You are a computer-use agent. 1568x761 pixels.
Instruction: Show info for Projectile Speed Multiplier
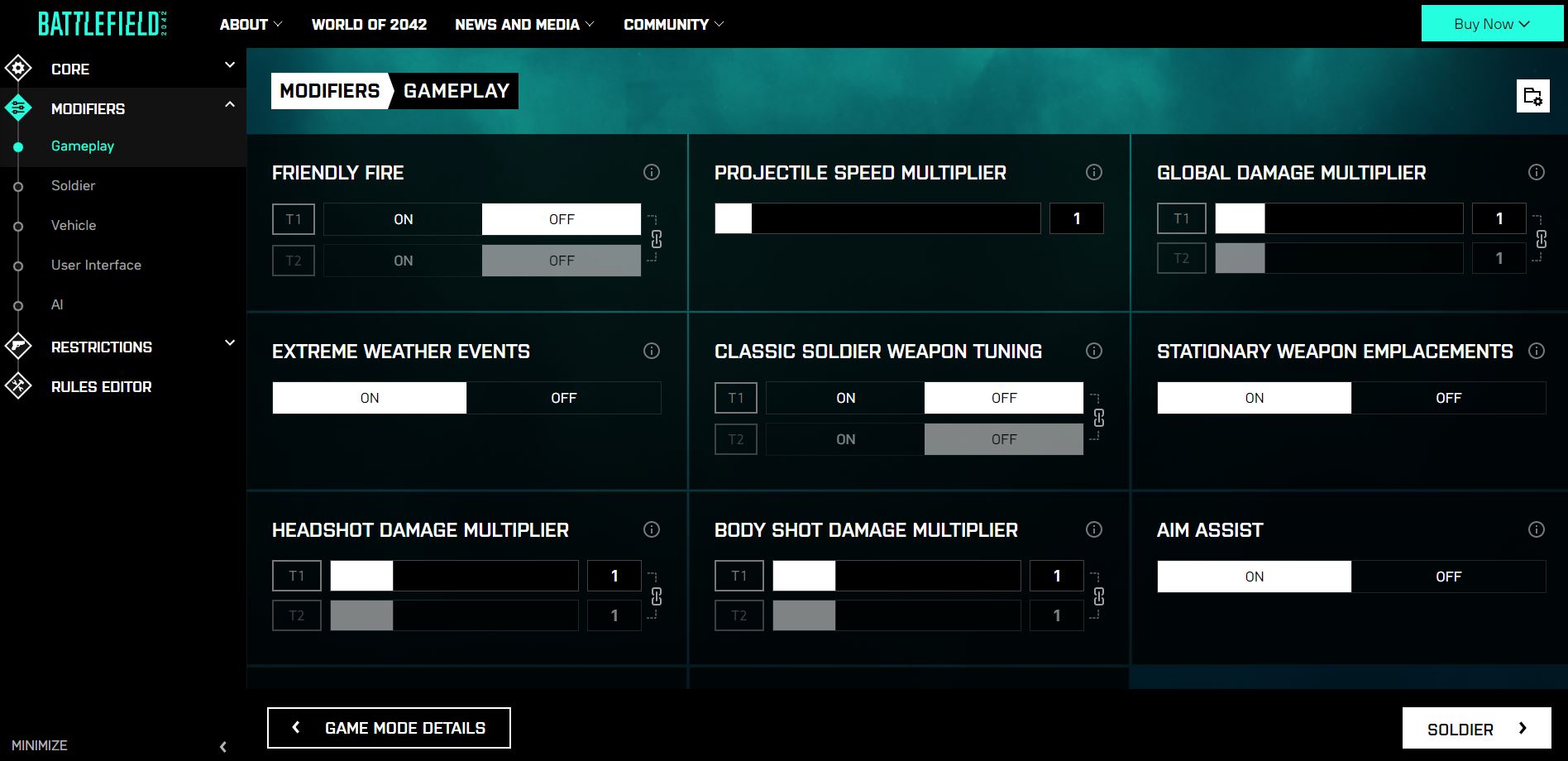[x=1094, y=172]
